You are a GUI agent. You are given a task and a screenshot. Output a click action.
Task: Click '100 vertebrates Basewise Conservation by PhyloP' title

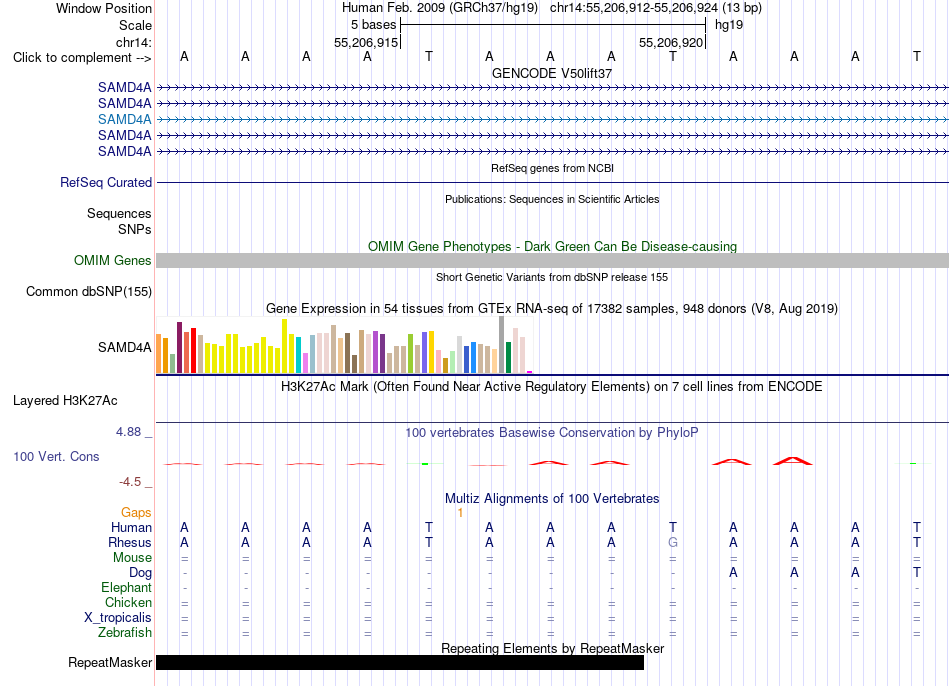552,433
